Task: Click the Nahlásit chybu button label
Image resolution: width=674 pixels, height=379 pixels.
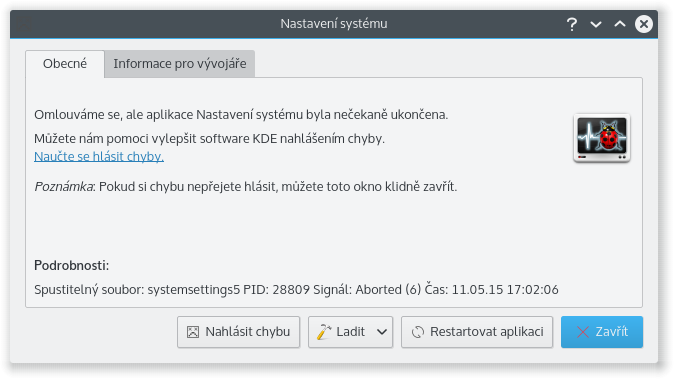Action: tap(248, 332)
